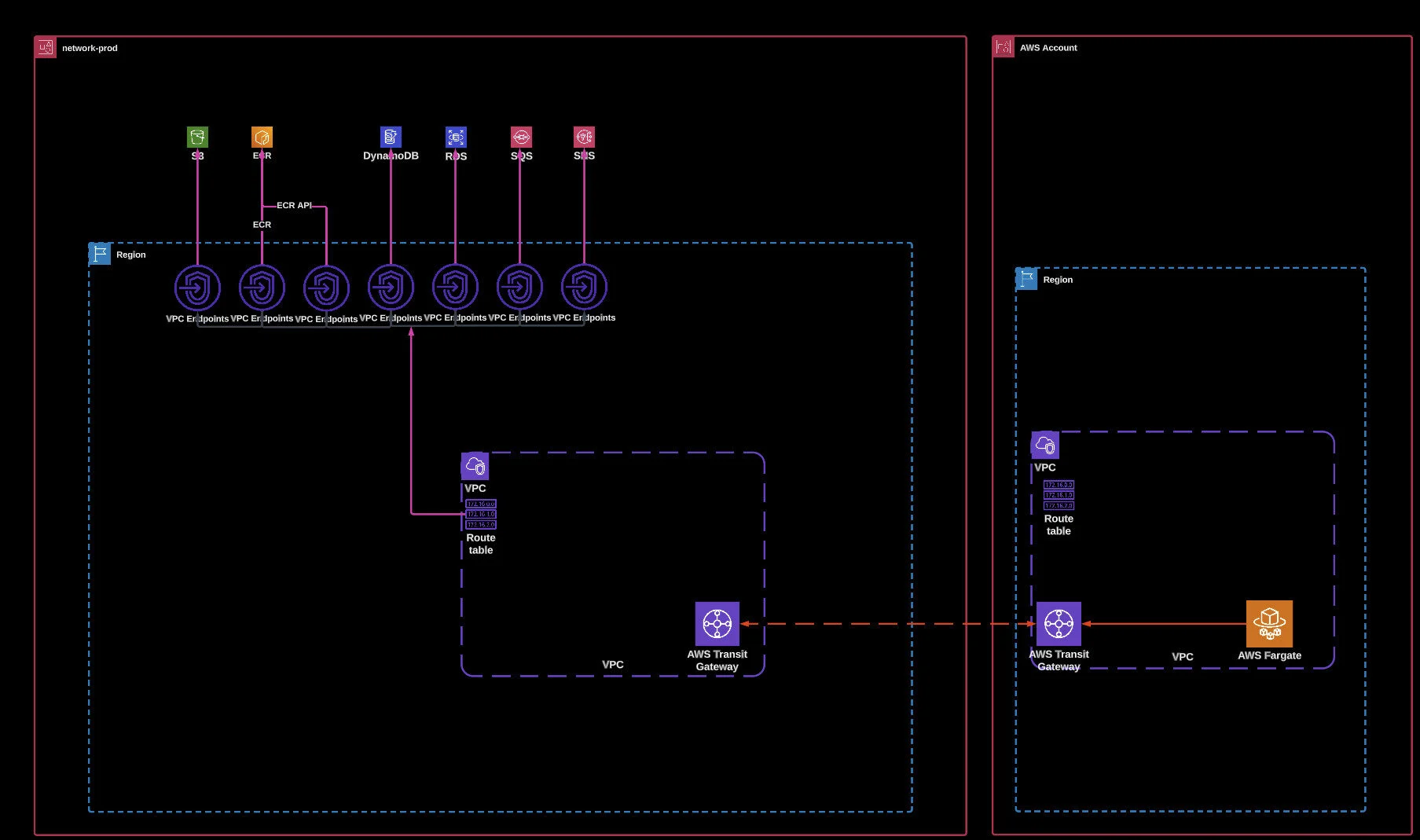Click Transit Gateway icon in AWS Account
The image size is (1420, 840).
1059,624
